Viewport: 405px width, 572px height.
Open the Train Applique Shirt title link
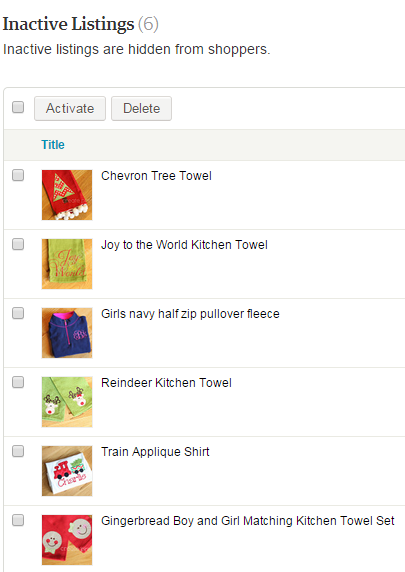[x=155, y=452]
